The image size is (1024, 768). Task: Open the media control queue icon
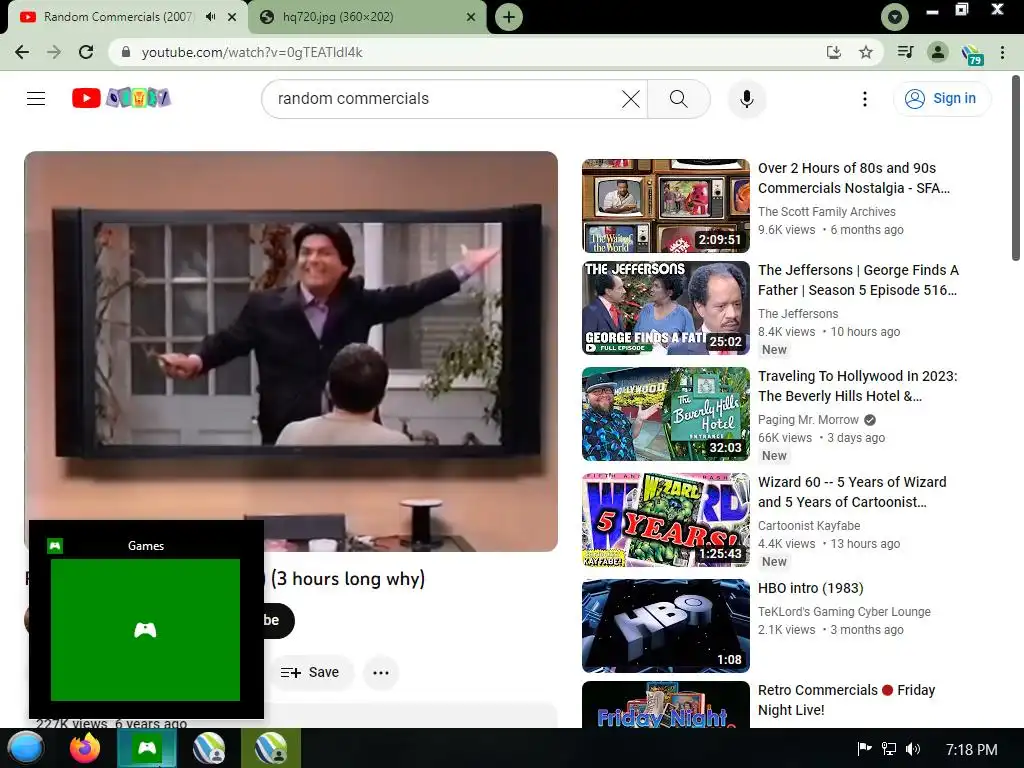[x=905, y=52]
